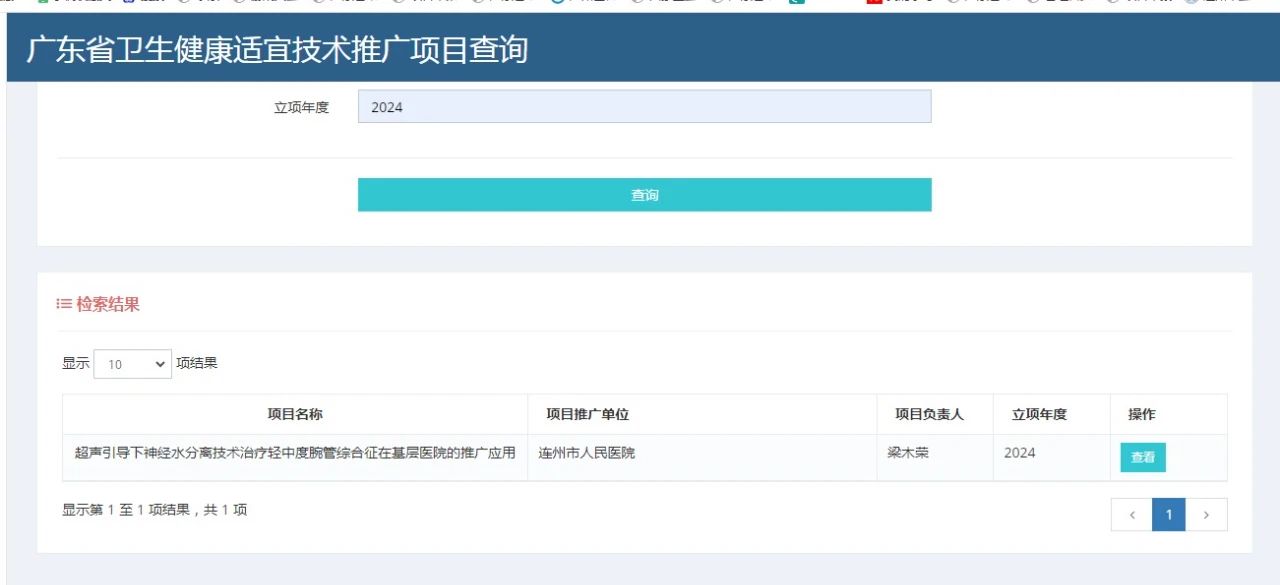Click the 立项年度 input field showing 2024
This screenshot has height=585, width=1280.
tap(644, 107)
